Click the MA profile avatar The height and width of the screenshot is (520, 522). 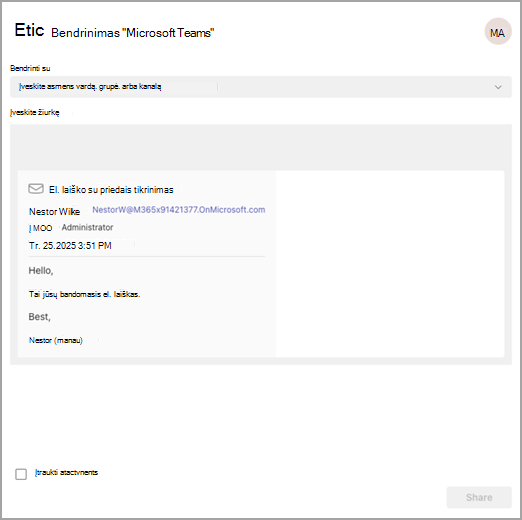(498, 32)
